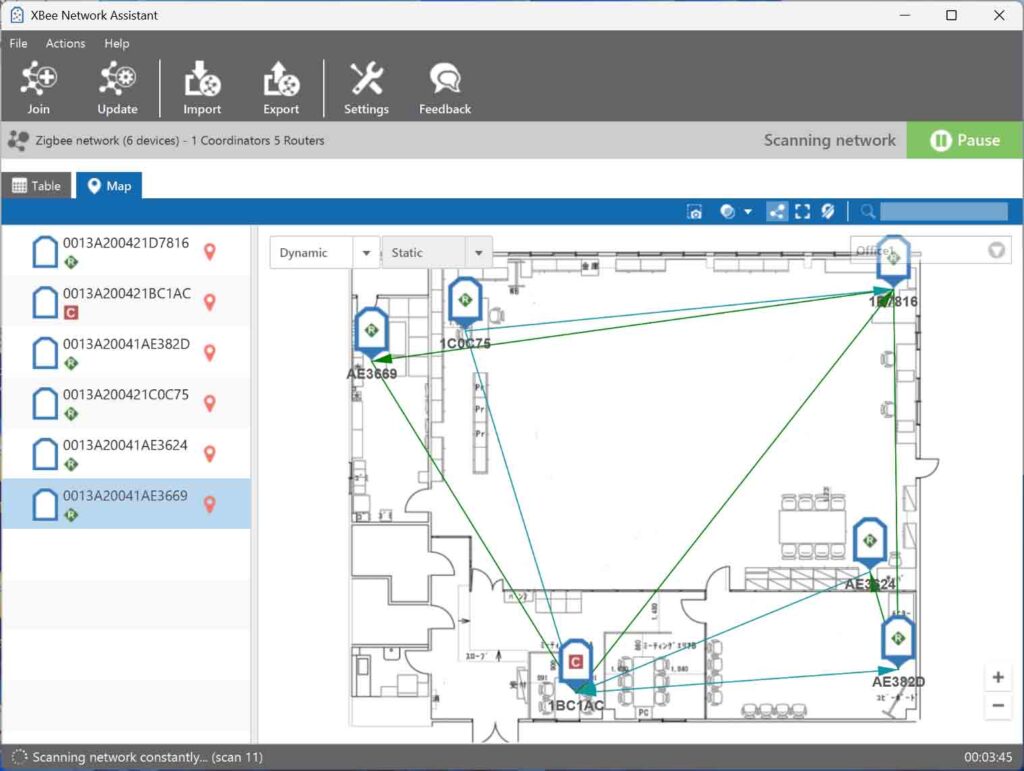
Task: Open the Feedback tool
Action: 445,88
